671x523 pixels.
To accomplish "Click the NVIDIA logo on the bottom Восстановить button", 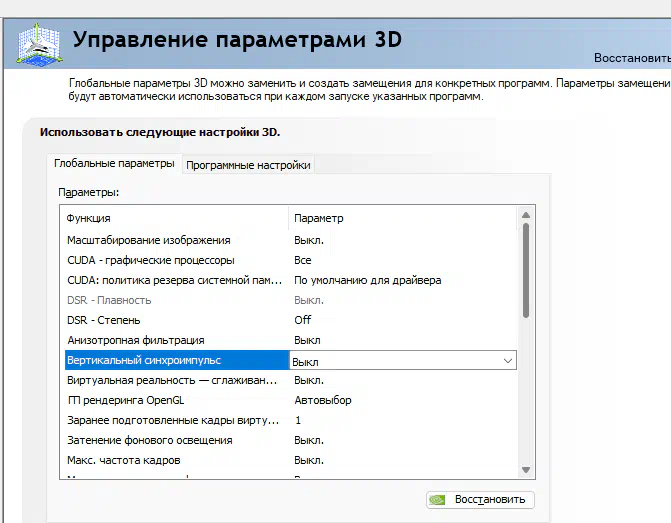I will [x=438, y=499].
